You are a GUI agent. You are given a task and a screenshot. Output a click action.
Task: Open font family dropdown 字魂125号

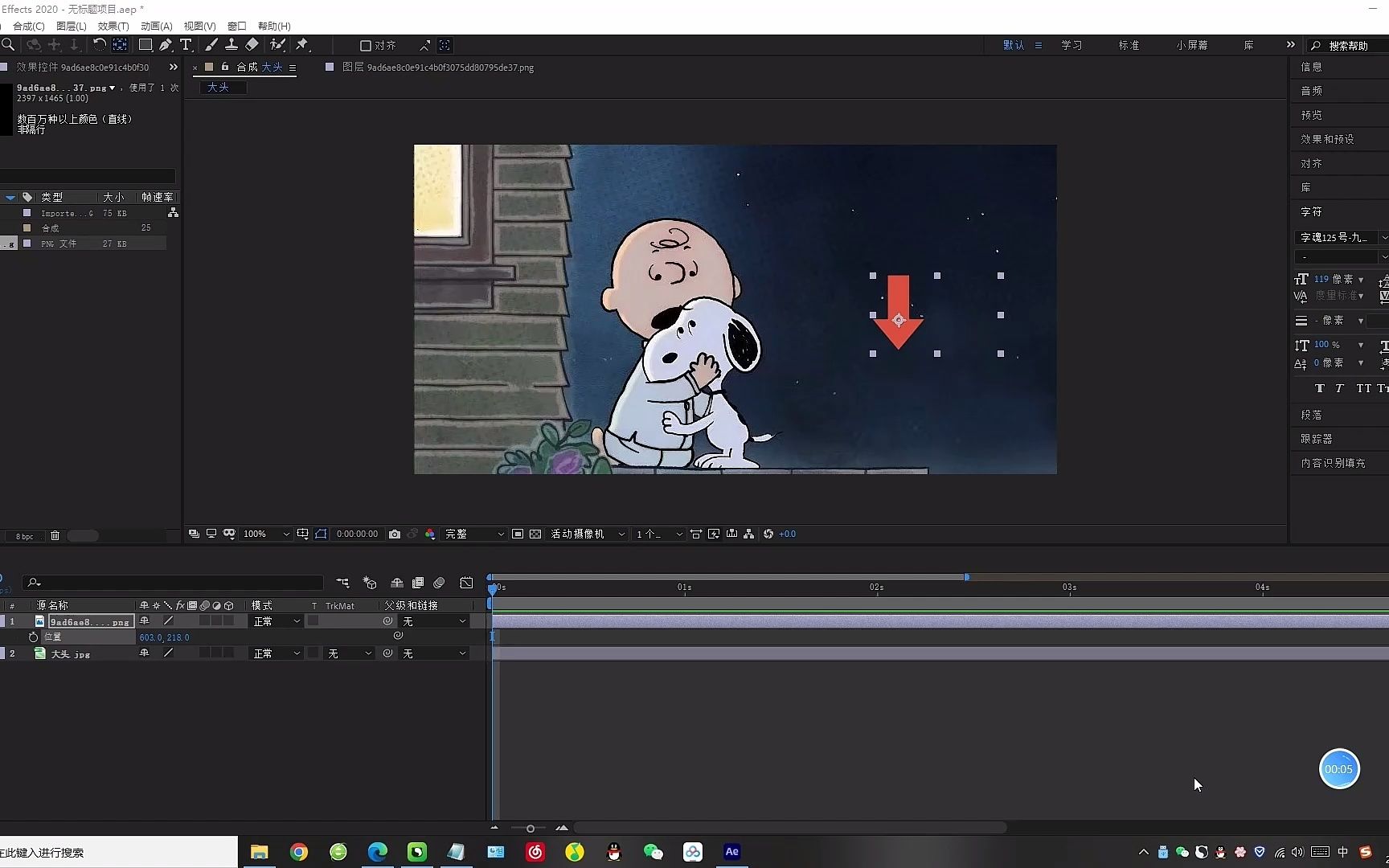click(1342, 237)
